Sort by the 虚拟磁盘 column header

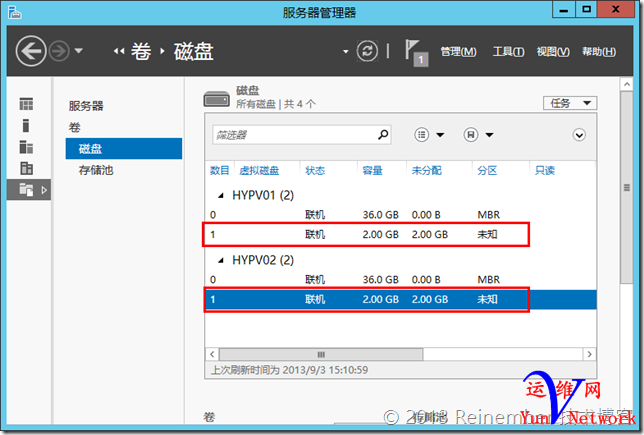click(x=259, y=170)
